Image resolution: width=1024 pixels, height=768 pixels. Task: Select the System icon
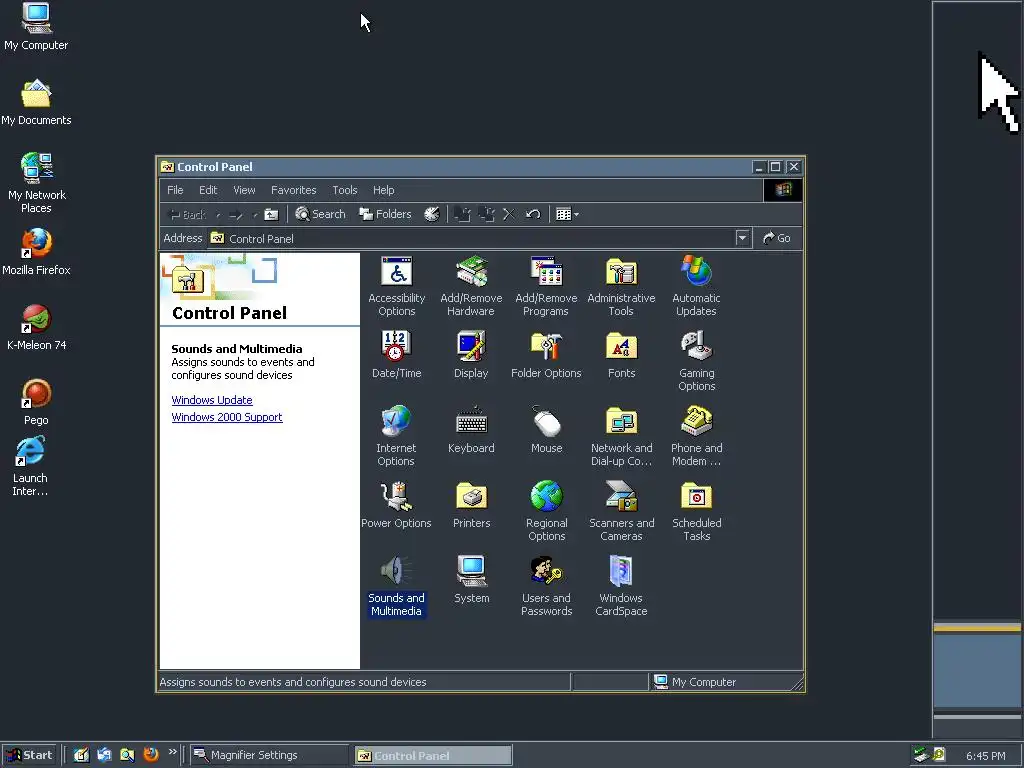[x=471, y=580]
